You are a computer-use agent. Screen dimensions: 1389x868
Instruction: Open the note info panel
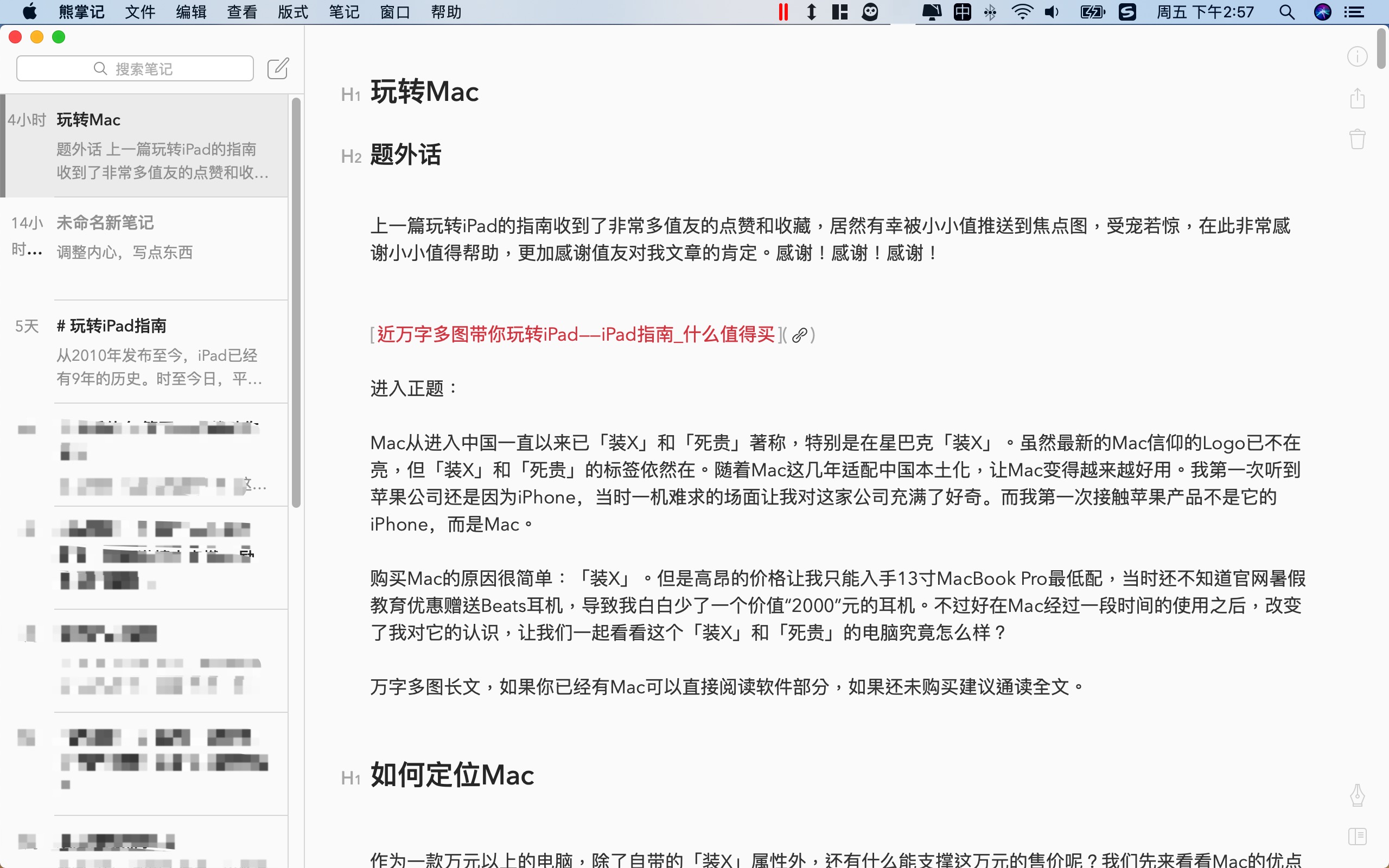coord(1358,56)
